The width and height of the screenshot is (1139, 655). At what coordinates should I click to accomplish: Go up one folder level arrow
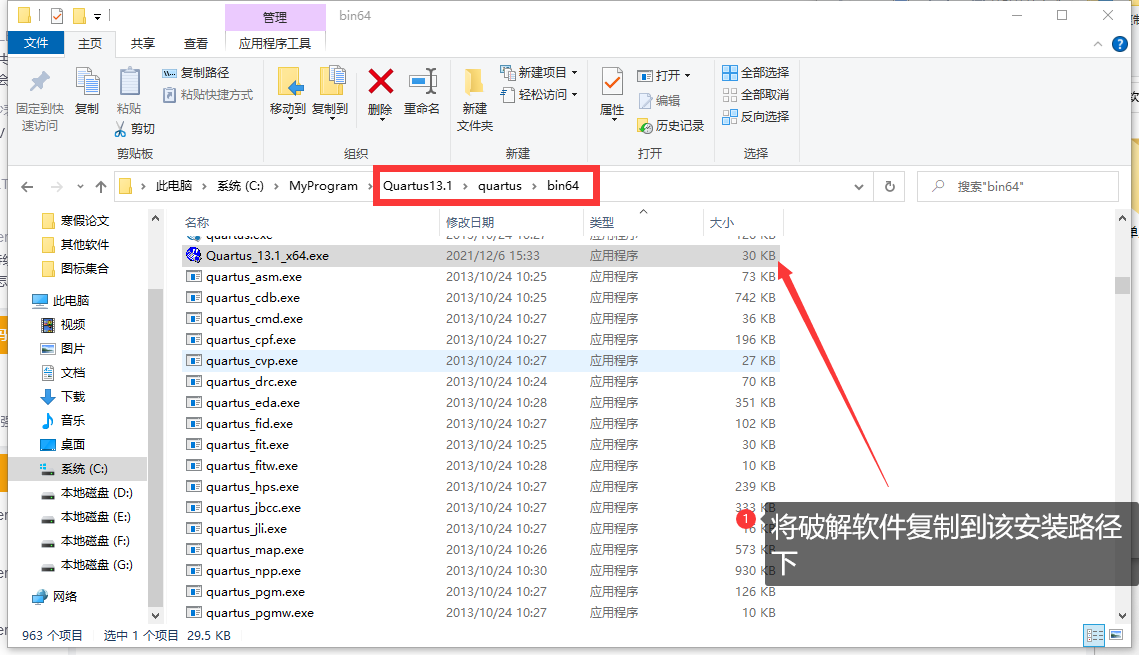101,187
